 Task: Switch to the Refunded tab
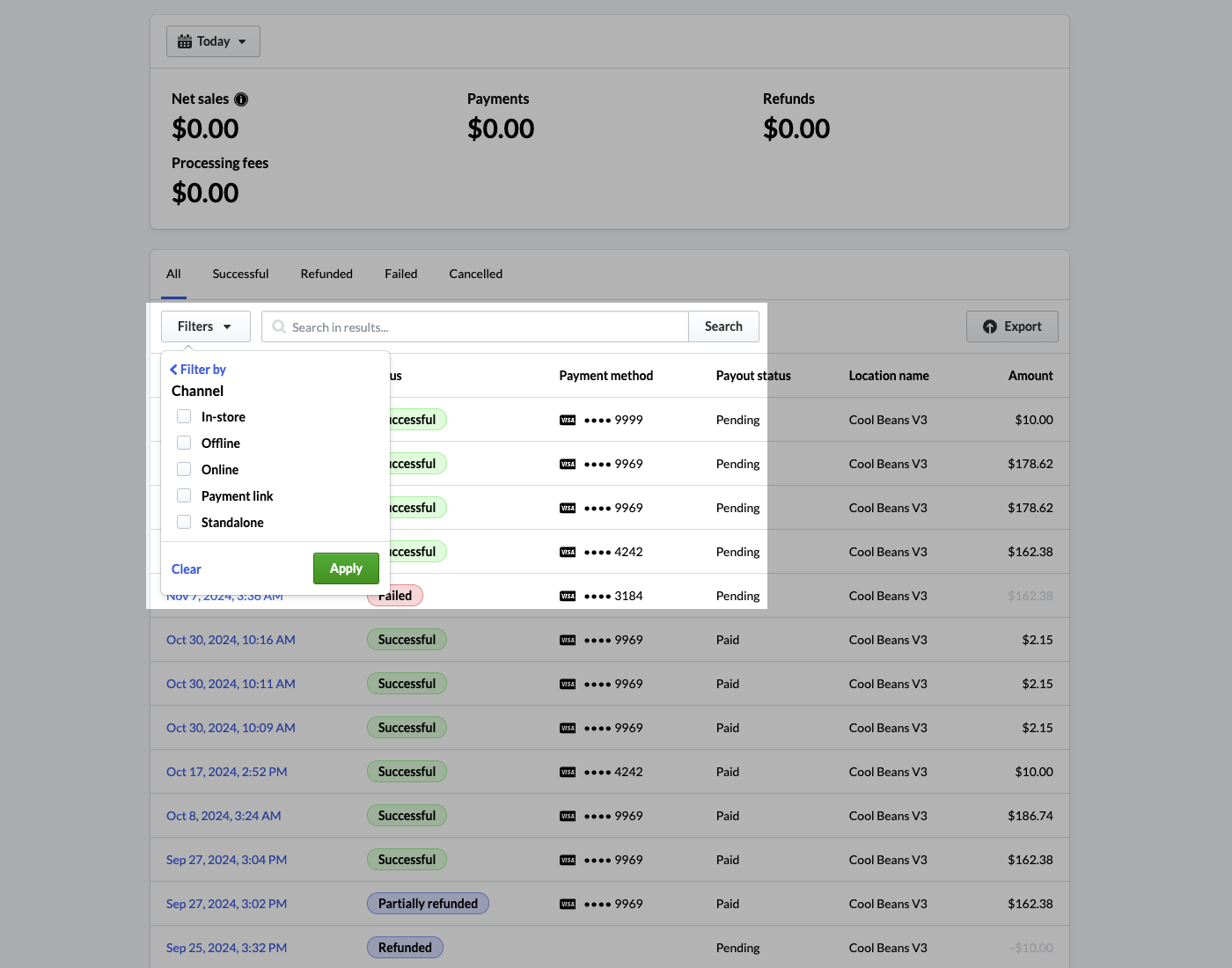point(326,274)
